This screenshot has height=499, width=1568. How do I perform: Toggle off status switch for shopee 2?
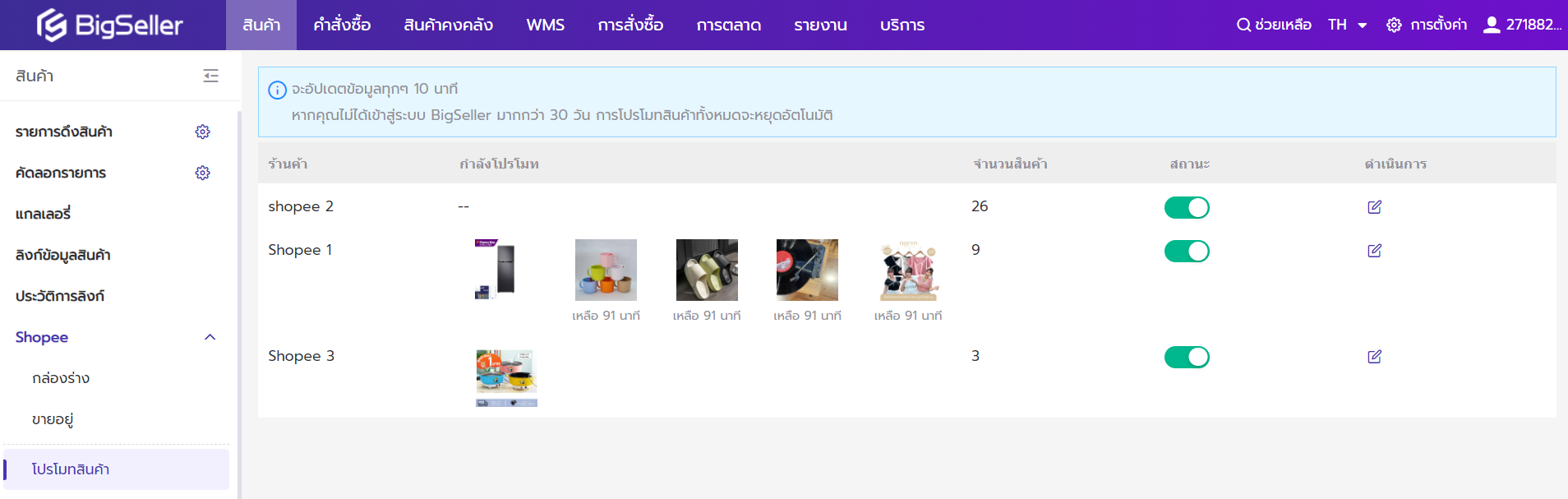click(x=1186, y=207)
